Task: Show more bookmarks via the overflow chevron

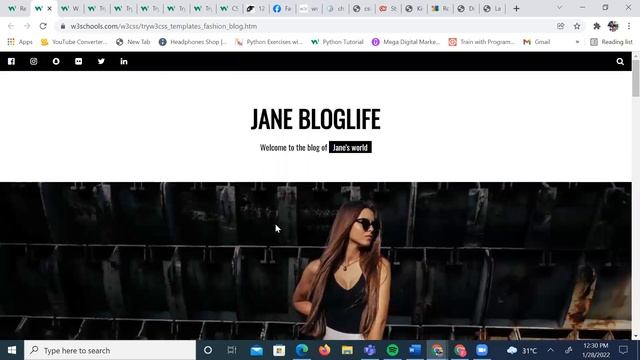Action: (577, 42)
